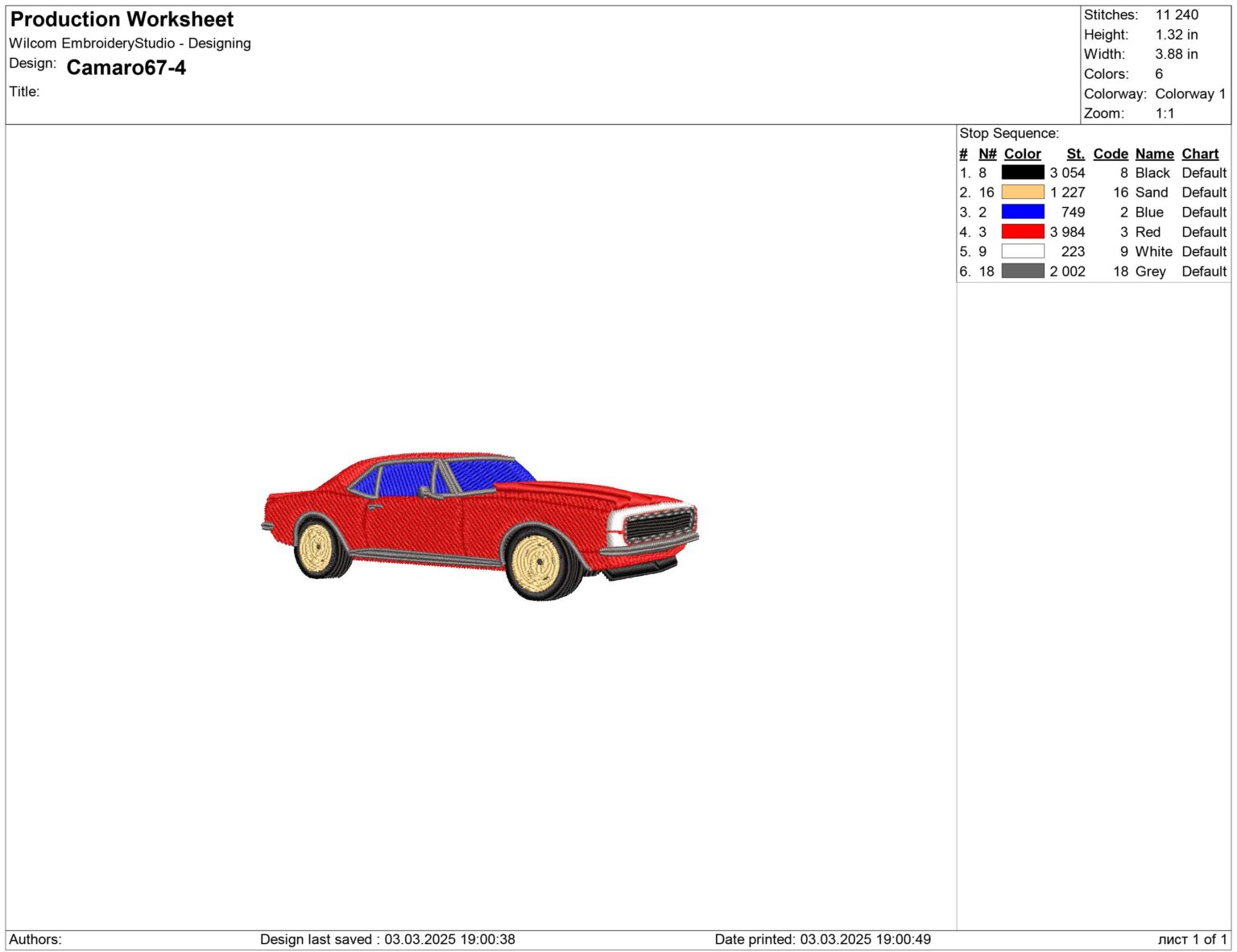Click the Color column header
1237x952 pixels.
pos(1022,154)
